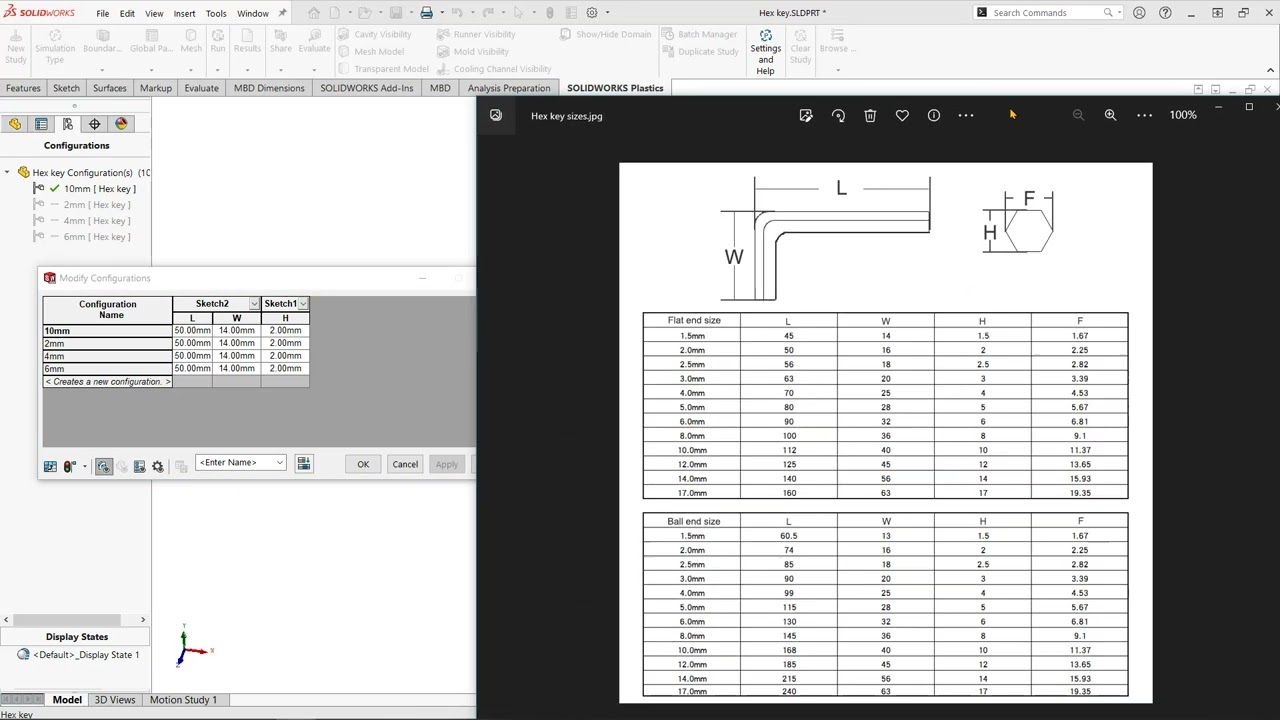Viewport: 1280px width, 720px height.
Task: Click the Home icon in the quick access toolbar
Action: coord(314,13)
